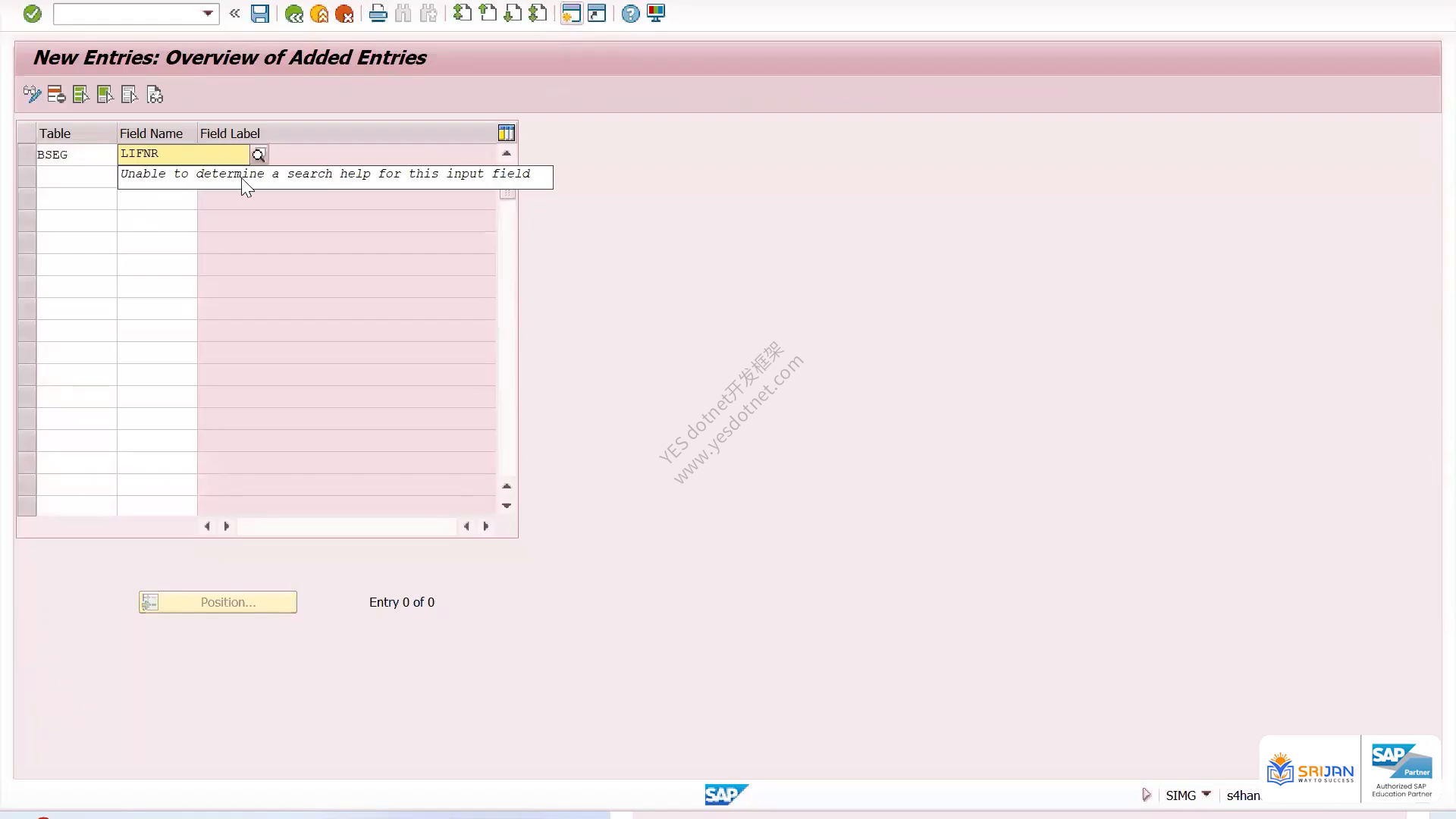The height and width of the screenshot is (819, 1456).
Task: Click the green Back arrow icon
Action: click(294, 14)
